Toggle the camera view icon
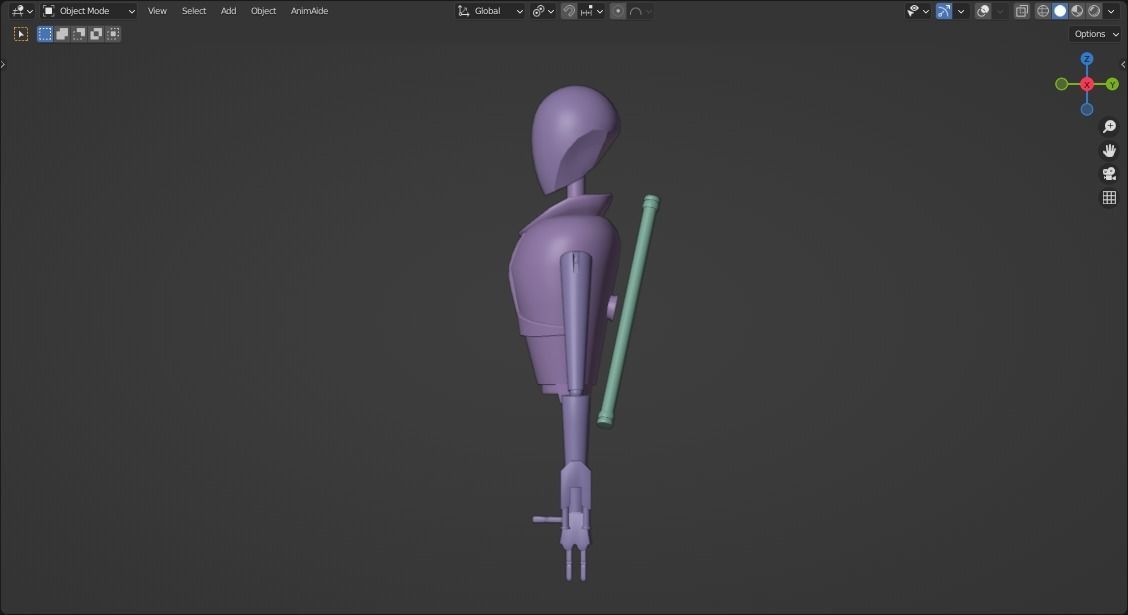The width and height of the screenshot is (1128, 615). point(1109,173)
